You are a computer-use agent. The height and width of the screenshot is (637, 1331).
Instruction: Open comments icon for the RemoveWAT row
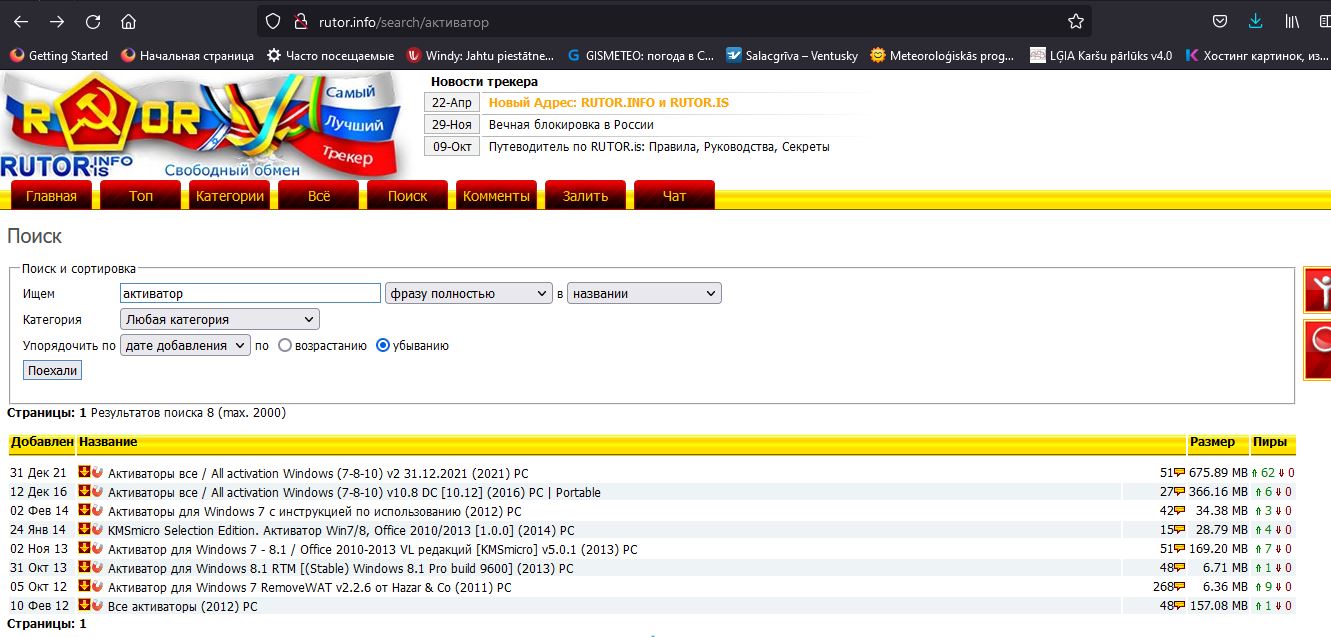[x=1179, y=587]
